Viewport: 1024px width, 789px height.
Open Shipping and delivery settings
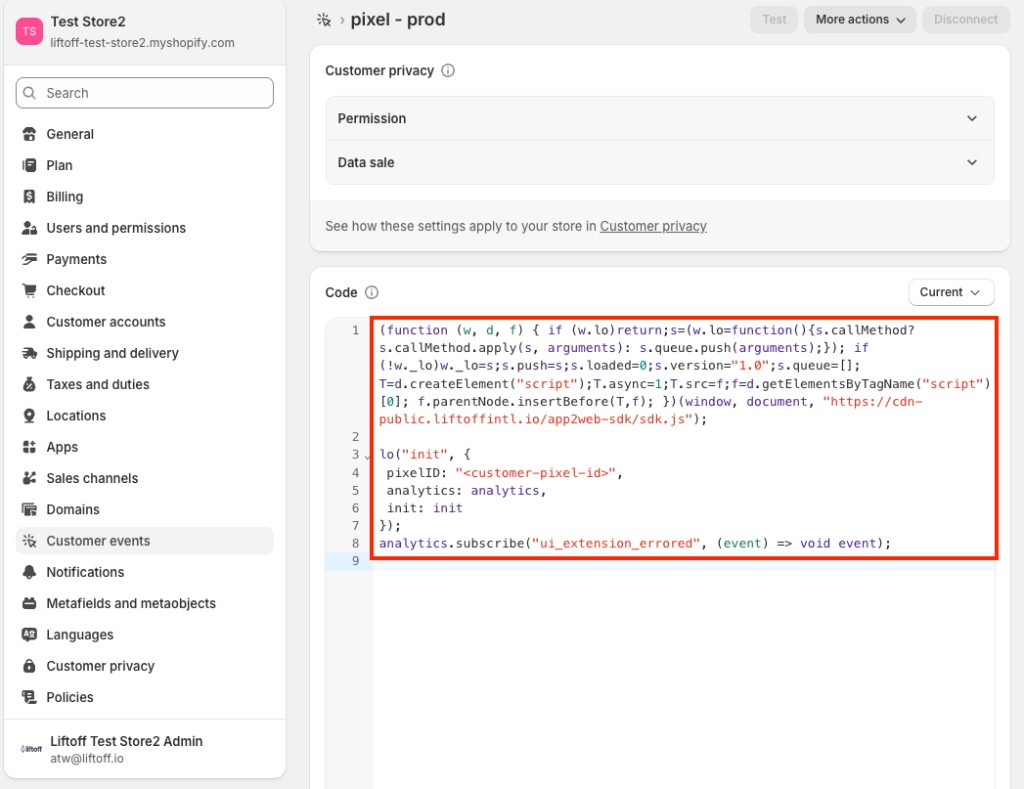click(x=112, y=353)
